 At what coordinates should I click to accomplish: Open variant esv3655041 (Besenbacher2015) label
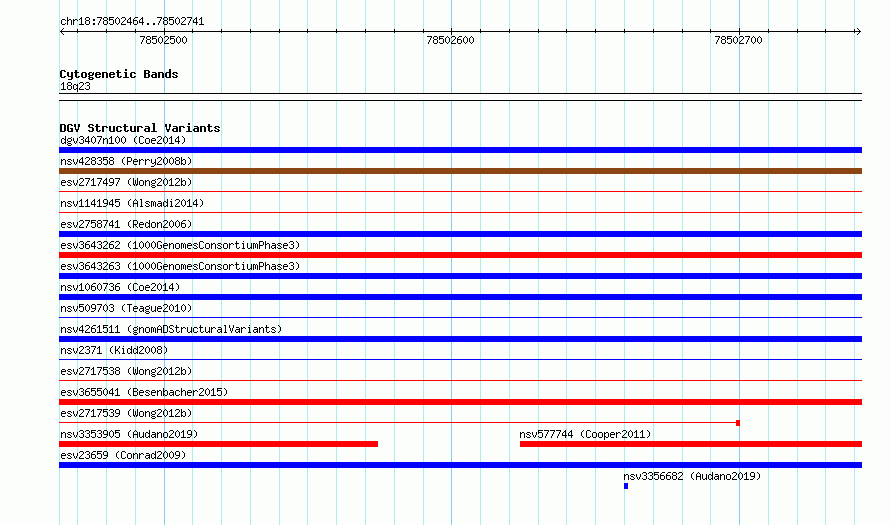(144, 392)
